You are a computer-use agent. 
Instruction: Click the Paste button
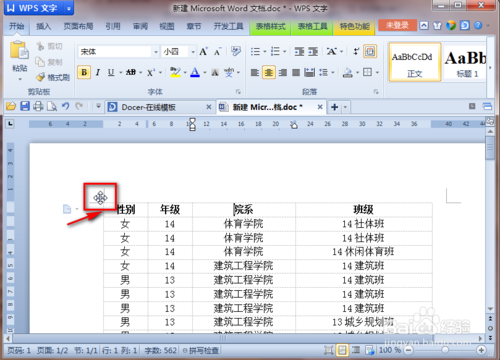click(19, 61)
